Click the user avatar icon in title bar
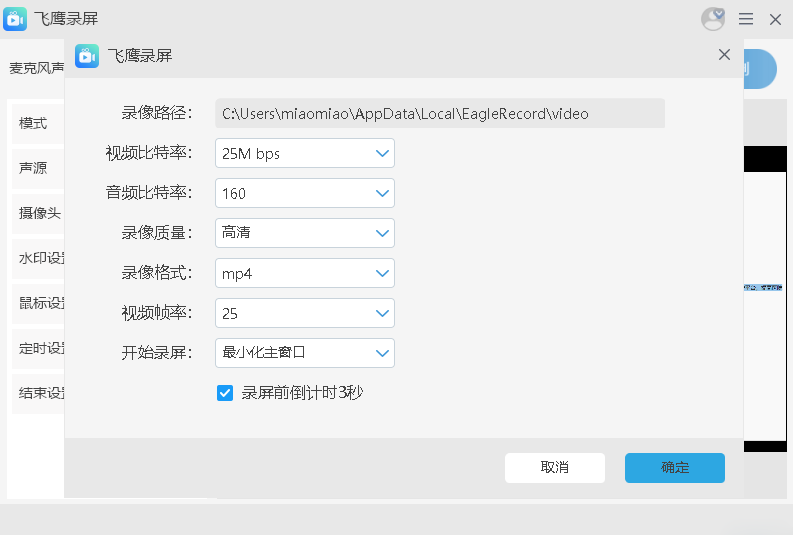Image resolution: width=793 pixels, height=535 pixels. 713,19
